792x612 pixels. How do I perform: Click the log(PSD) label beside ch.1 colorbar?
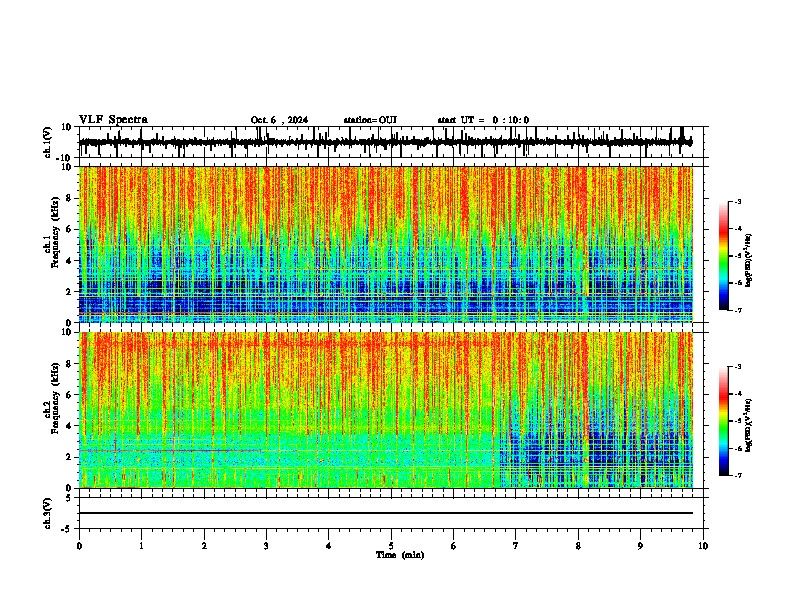coord(749,260)
